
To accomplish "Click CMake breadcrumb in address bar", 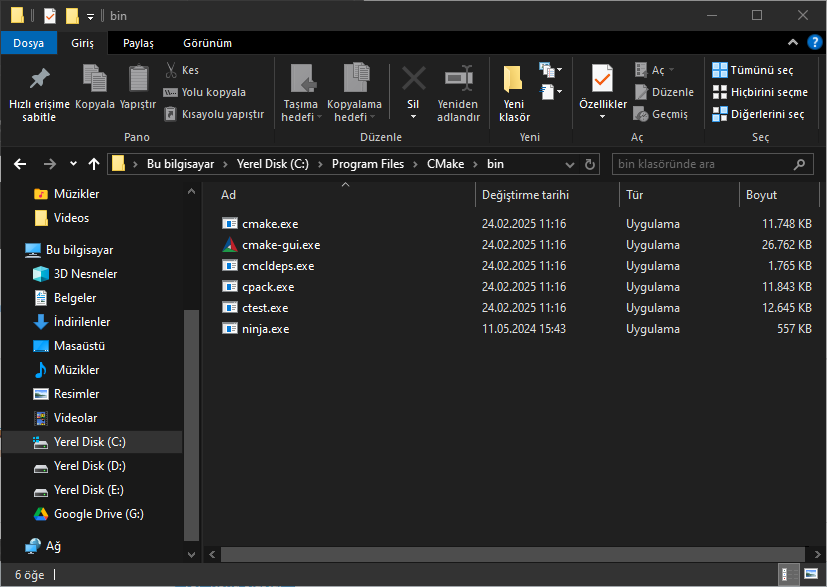I will coord(446,164).
